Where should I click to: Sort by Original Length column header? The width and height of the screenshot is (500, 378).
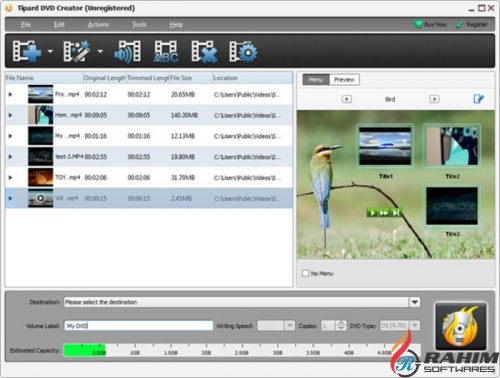(x=104, y=78)
